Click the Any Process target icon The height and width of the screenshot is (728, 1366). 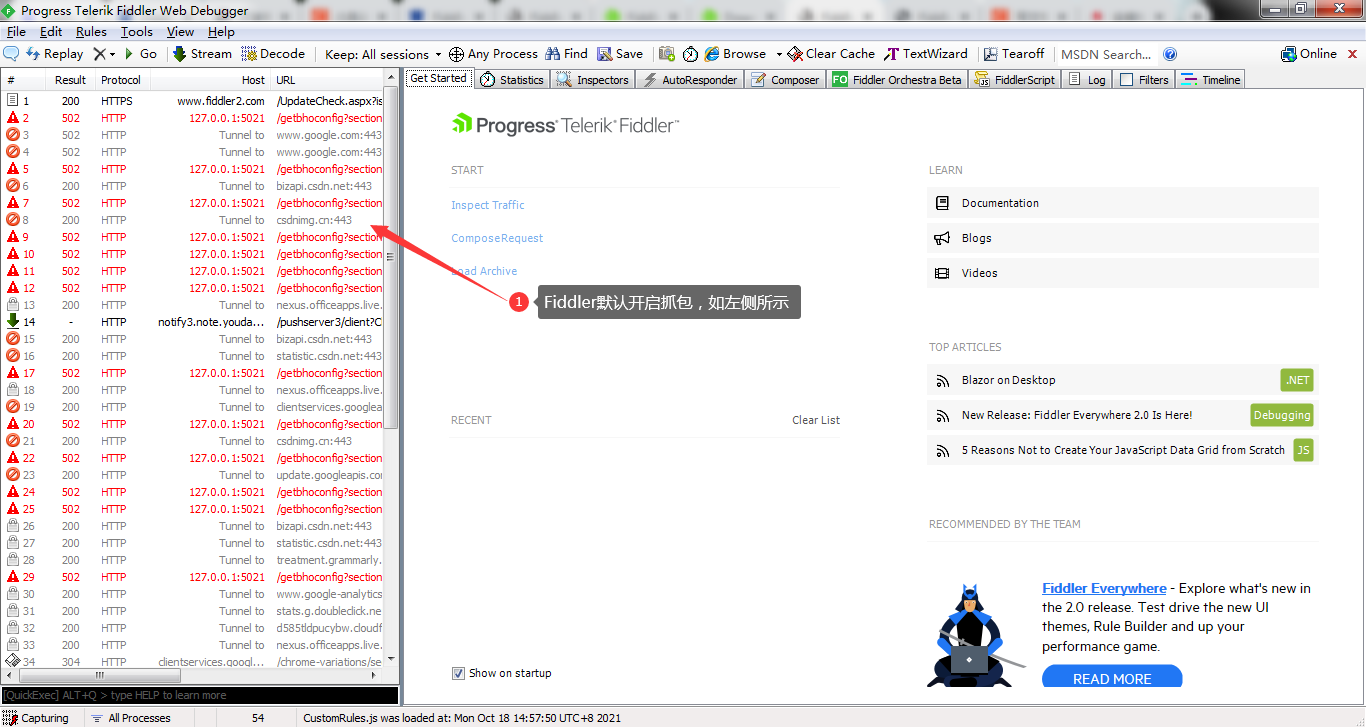[456, 54]
